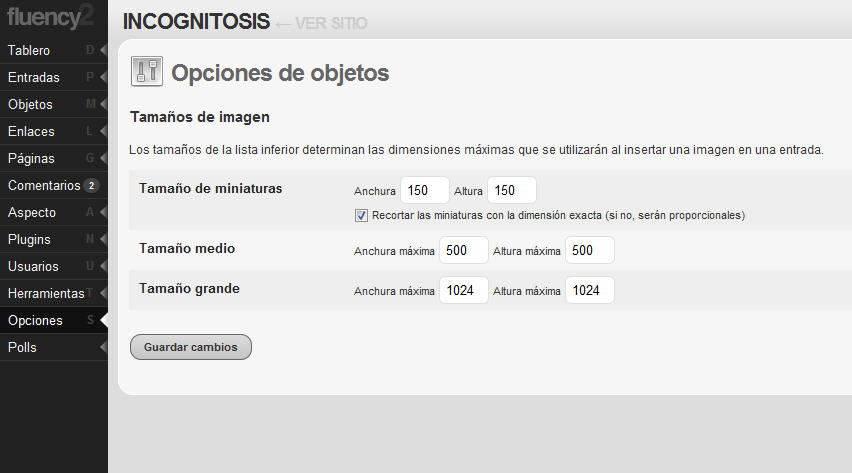The width and height of the screenshot is (852, 473).
Task: Click the fluency2 logo
Action: tap(49, 16)
